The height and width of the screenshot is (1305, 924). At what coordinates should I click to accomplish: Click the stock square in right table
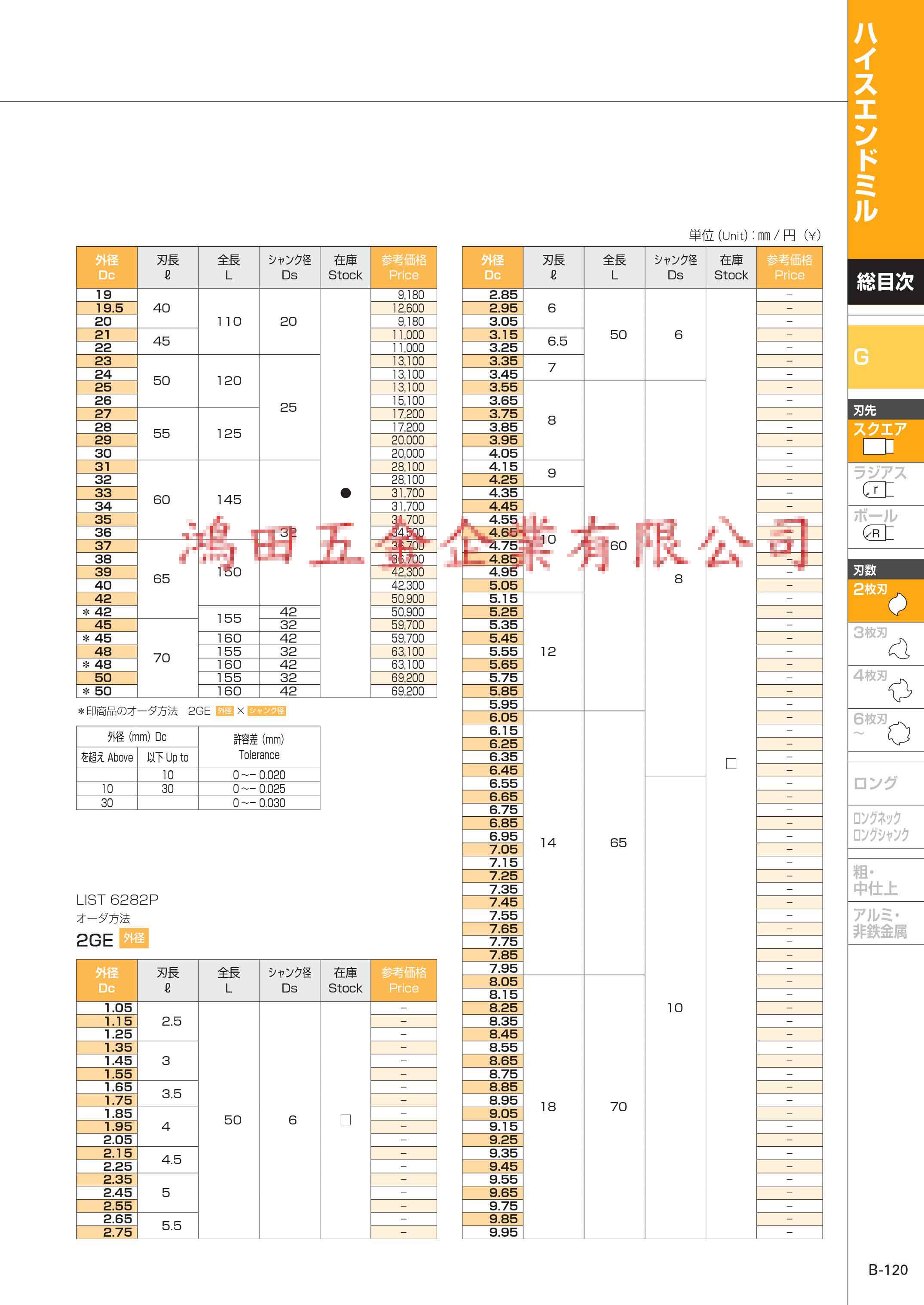[x=731, y=764]
